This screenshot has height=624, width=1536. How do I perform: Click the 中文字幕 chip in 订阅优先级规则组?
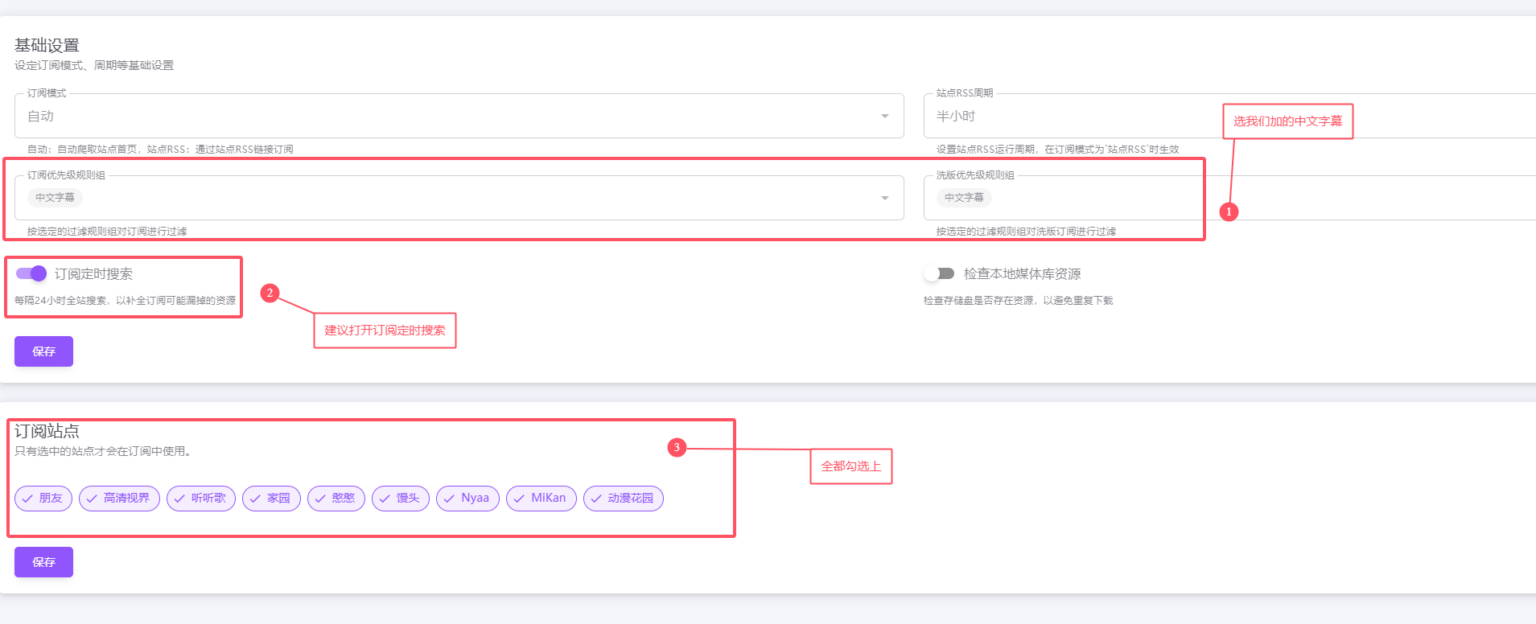[55, 198]
